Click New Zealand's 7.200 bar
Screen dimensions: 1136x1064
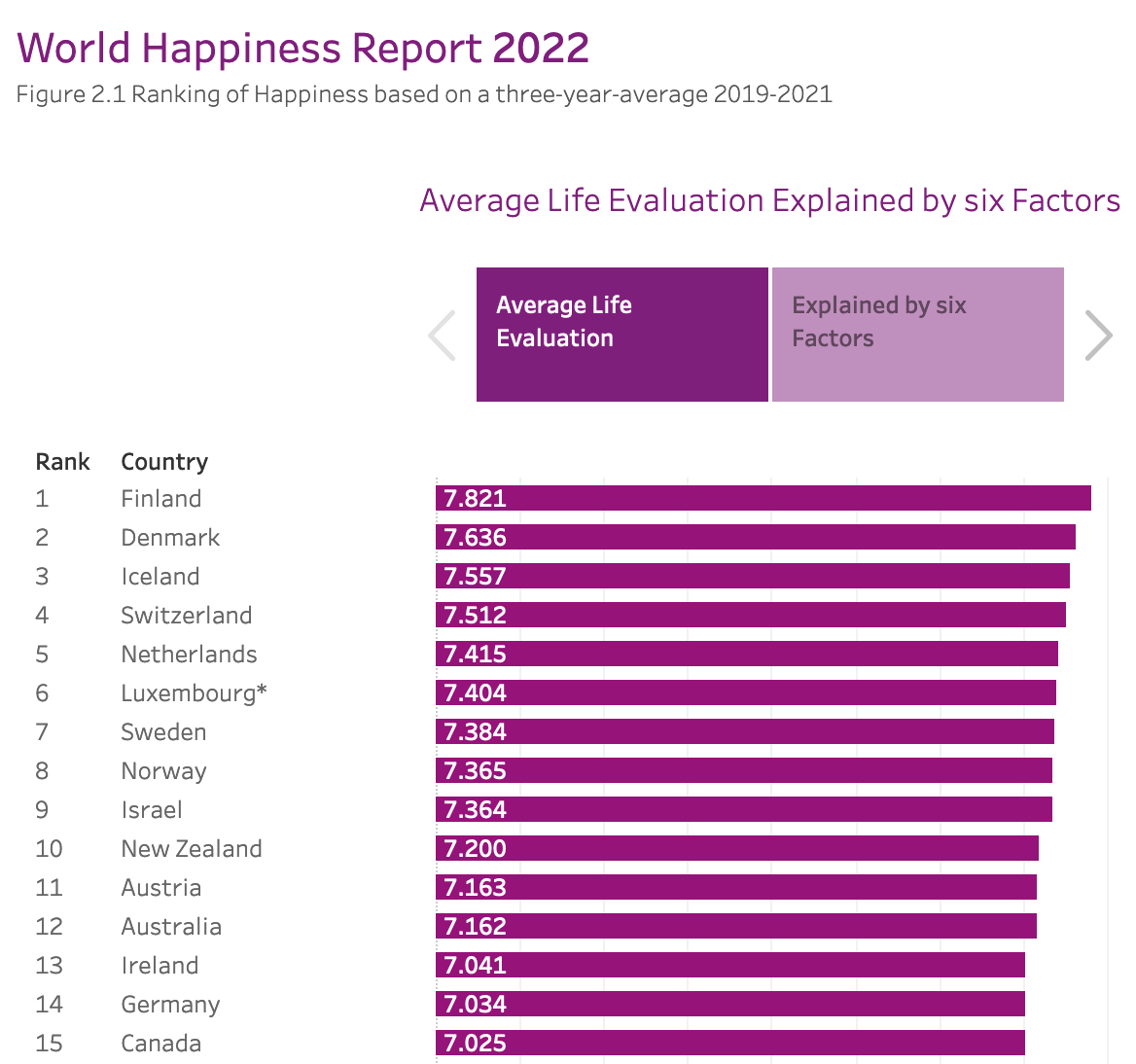[737, 848]
